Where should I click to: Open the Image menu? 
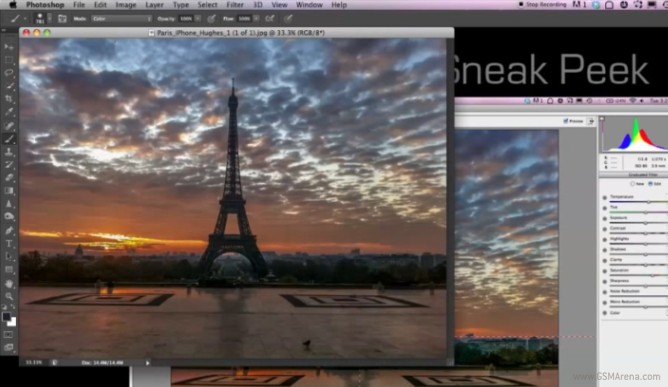click(126, 5)
